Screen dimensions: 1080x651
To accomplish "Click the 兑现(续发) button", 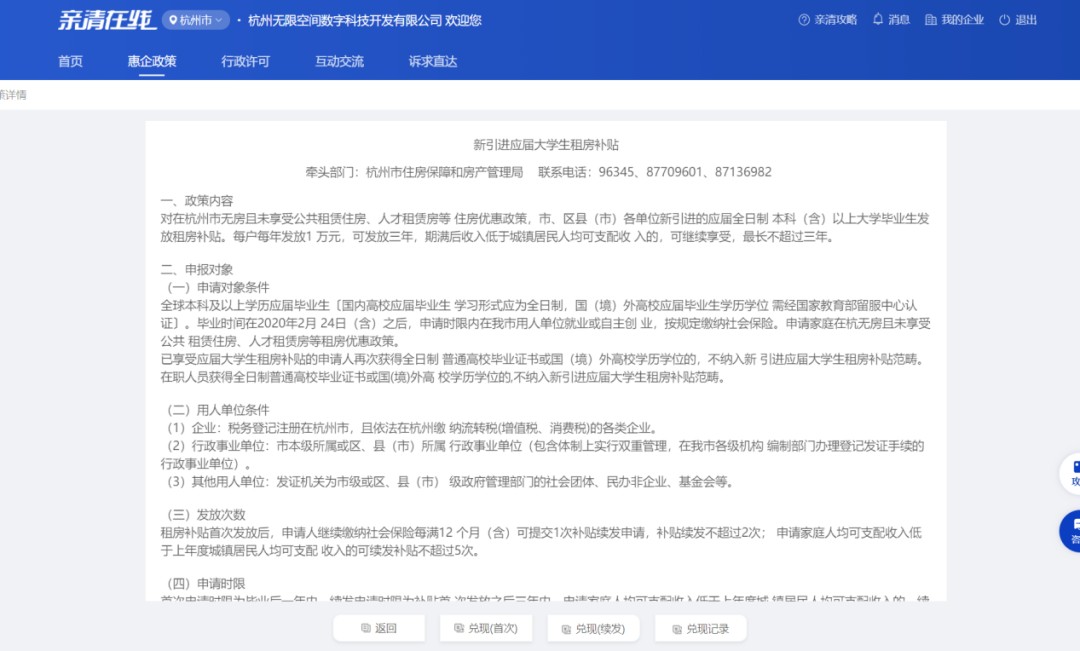I will tap(594, 628).
